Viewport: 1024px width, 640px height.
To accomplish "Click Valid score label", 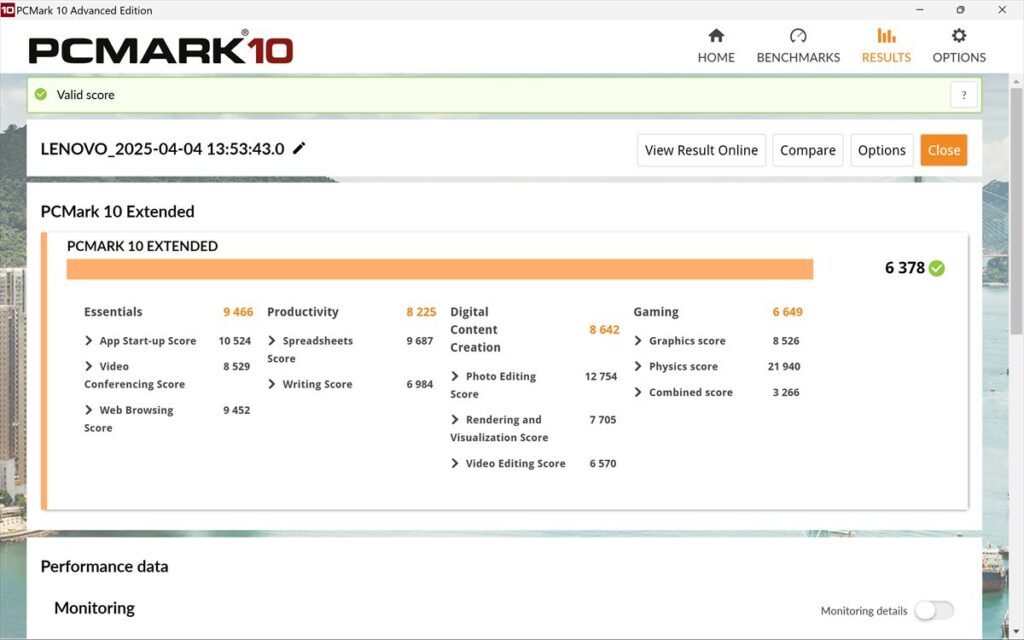I will (86, 95).
